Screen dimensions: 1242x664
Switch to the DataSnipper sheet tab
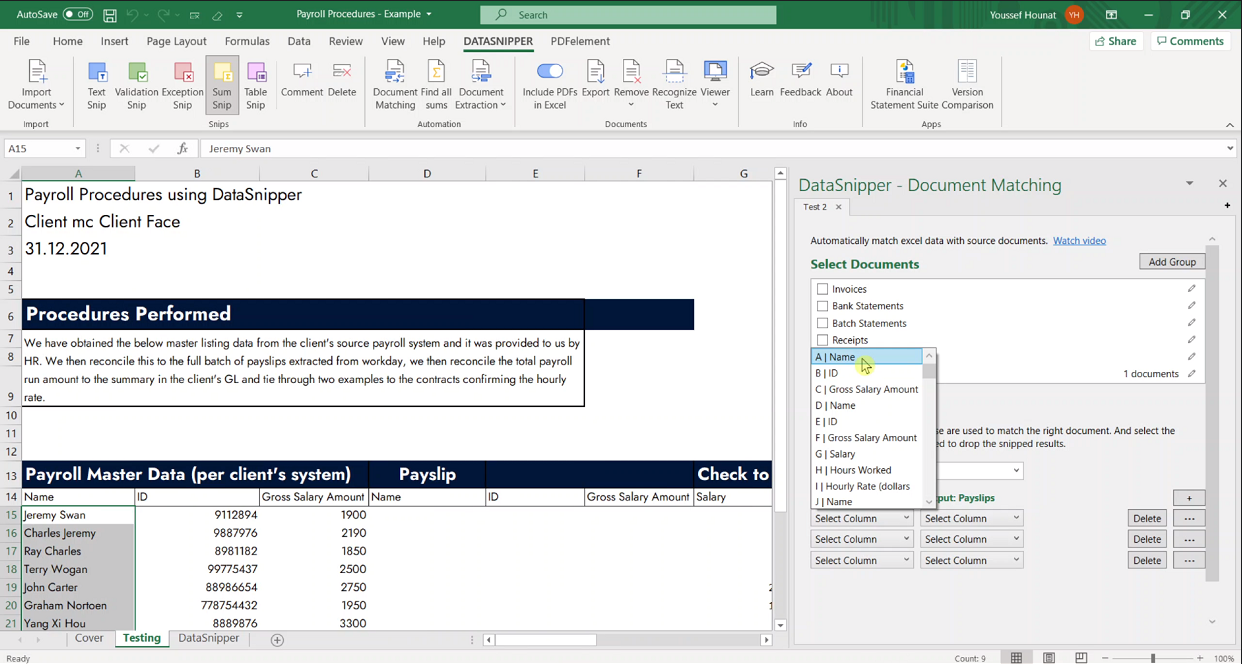[208, 638]
